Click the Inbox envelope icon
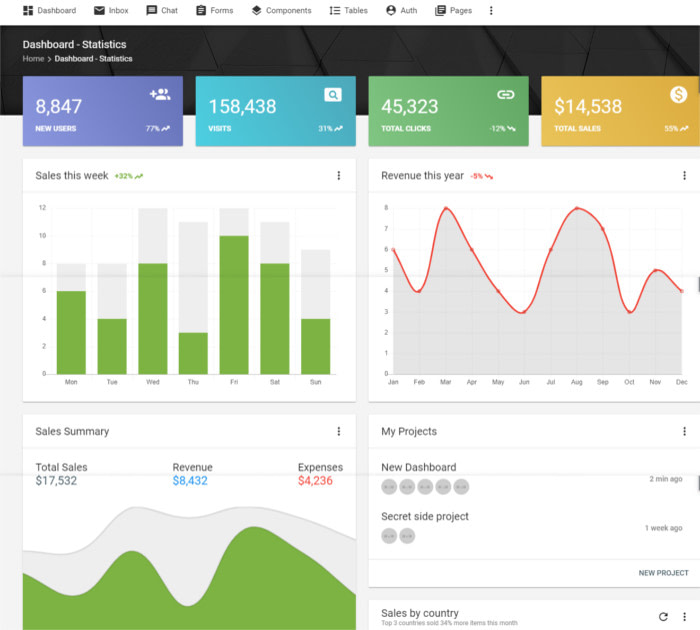This screenshot has width=700, height=630. pyautogui.click(x=99, y=10)
